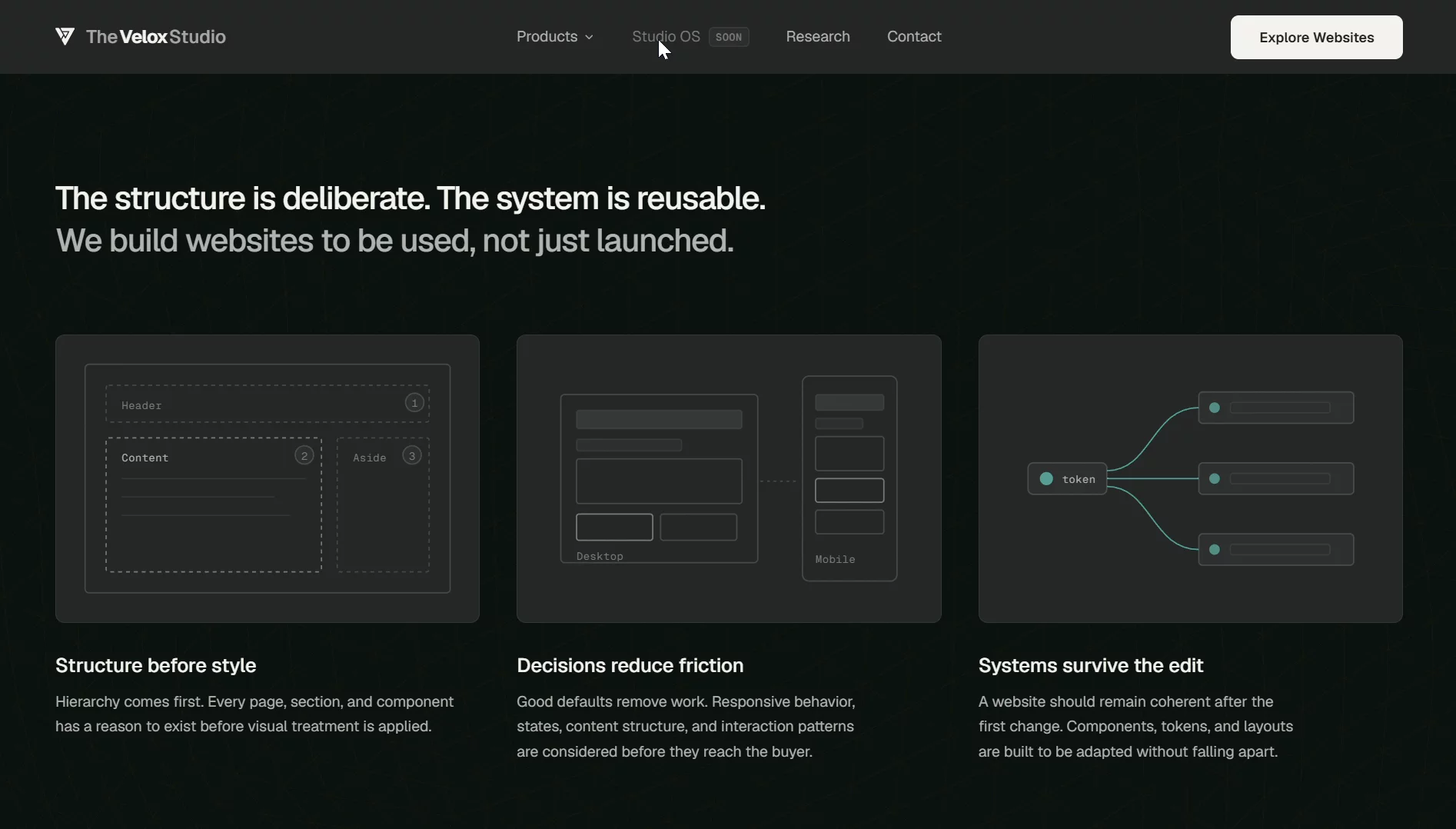Click the SOON badge
Image resolution: width=1456 pixels, height=829 pixels.
(729, 37)
